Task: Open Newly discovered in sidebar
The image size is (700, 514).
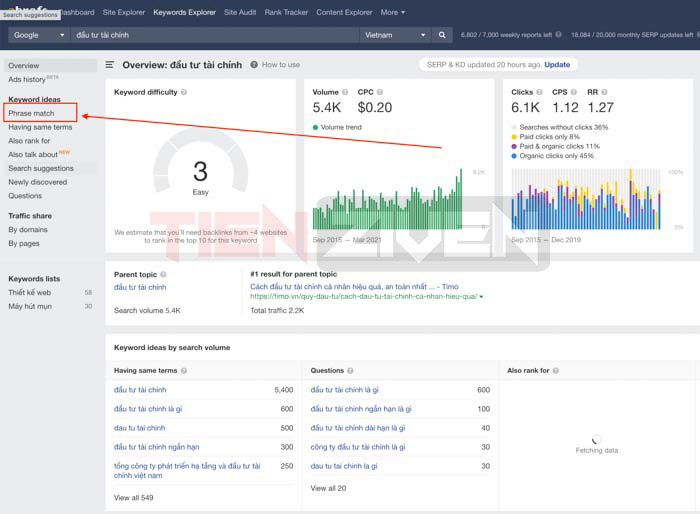Action: coord(38,182)
